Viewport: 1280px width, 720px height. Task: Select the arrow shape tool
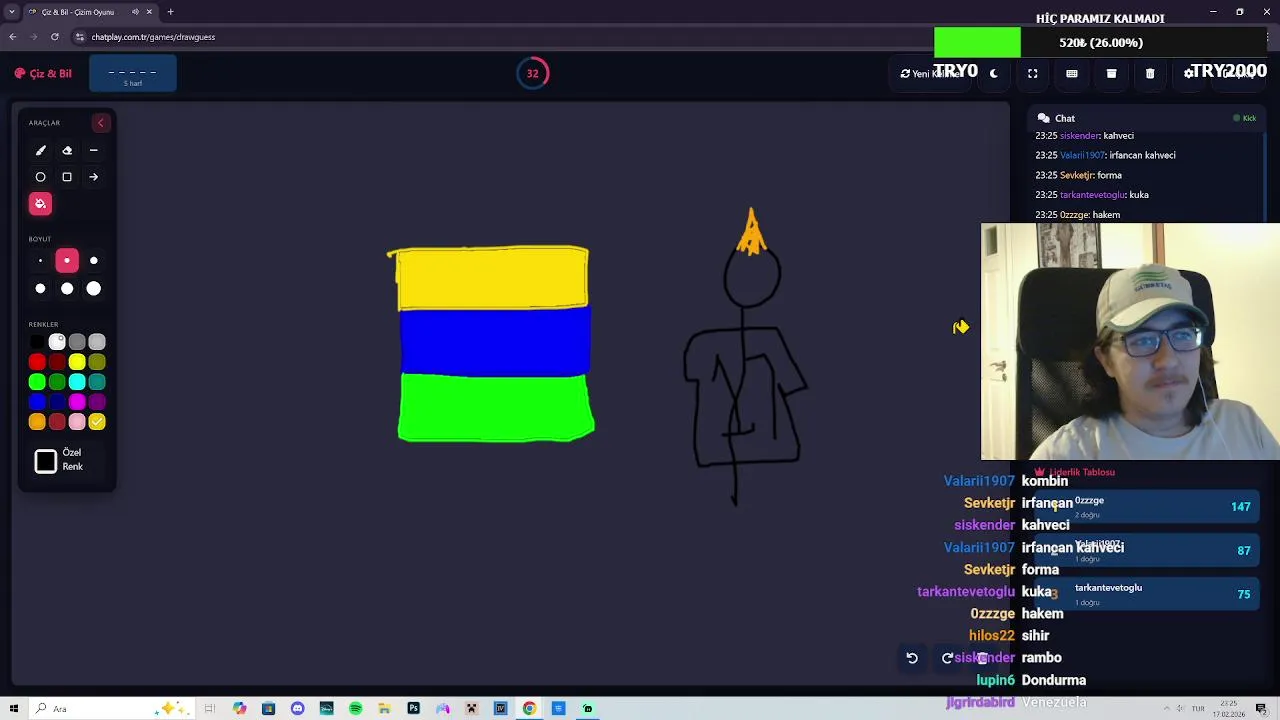(x=93, y=177)
